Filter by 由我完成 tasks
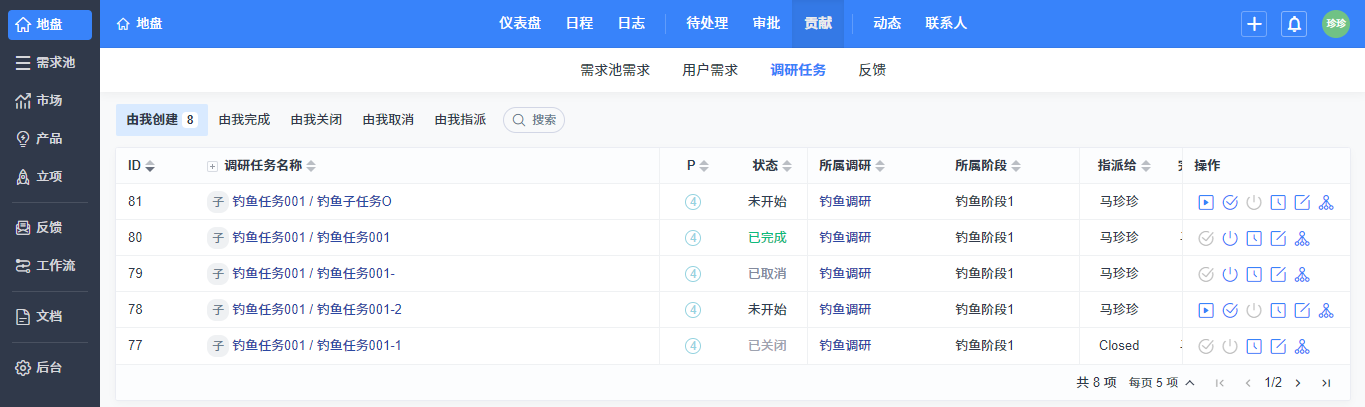This screenshot has height=407, width=1365. (x=244, y=120)
